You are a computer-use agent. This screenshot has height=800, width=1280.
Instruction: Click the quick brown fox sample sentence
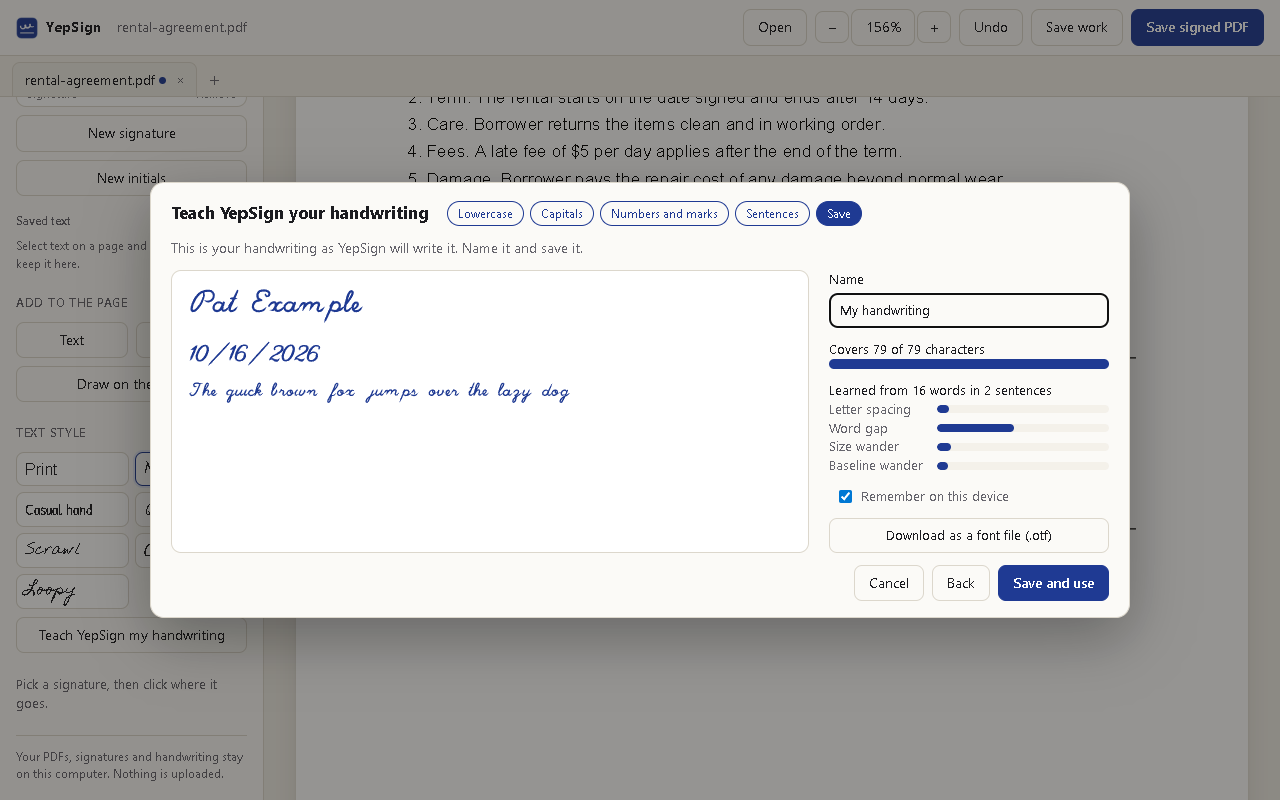(379, 391)
